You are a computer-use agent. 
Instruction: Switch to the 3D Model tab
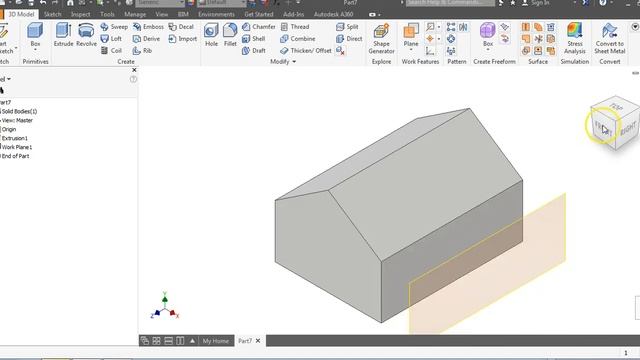coord(21,14)
